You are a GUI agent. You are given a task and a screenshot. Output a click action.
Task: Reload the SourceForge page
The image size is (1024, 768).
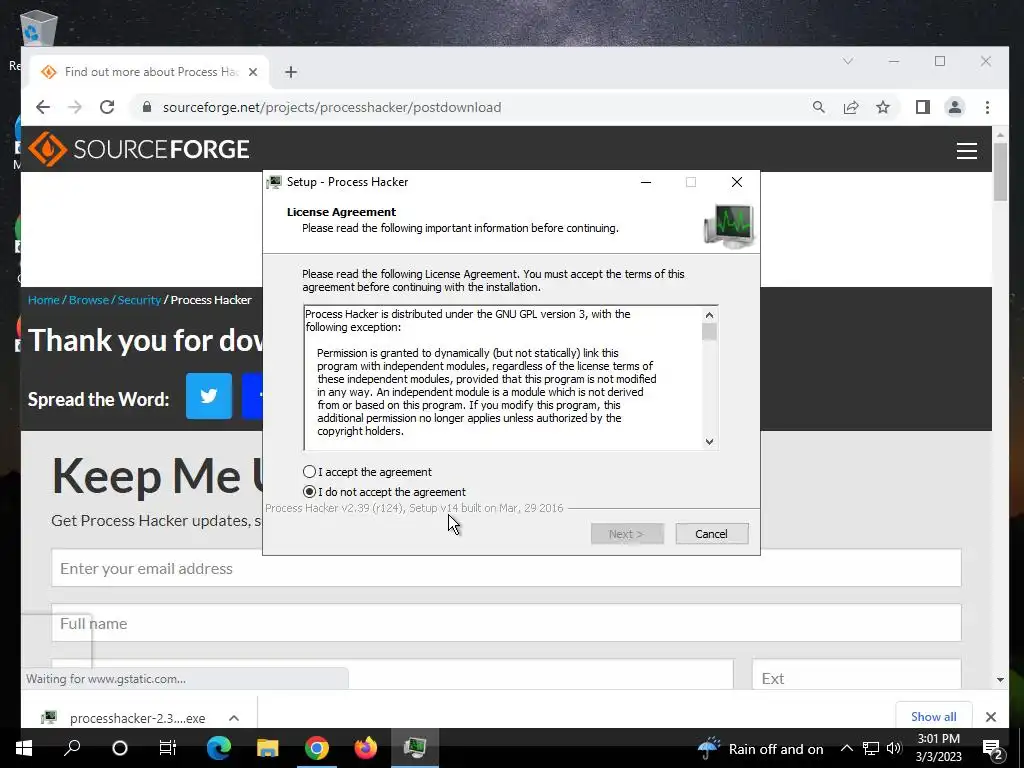point(107,107)
